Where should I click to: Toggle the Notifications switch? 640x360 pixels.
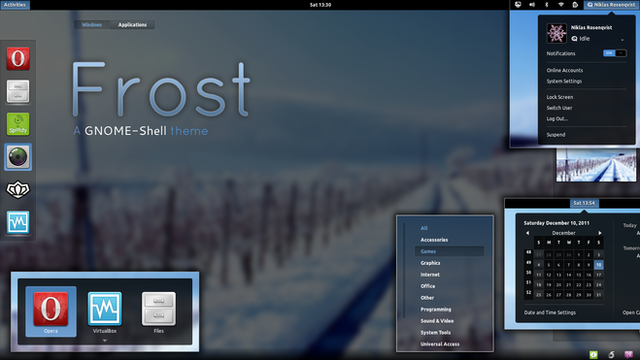615,53
